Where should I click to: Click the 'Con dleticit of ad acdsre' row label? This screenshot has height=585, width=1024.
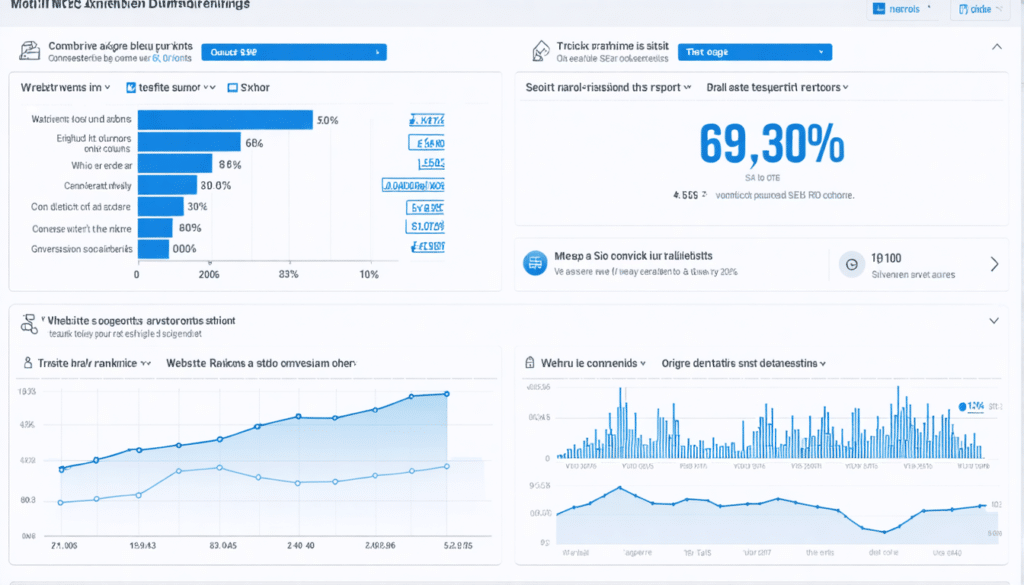80,207
